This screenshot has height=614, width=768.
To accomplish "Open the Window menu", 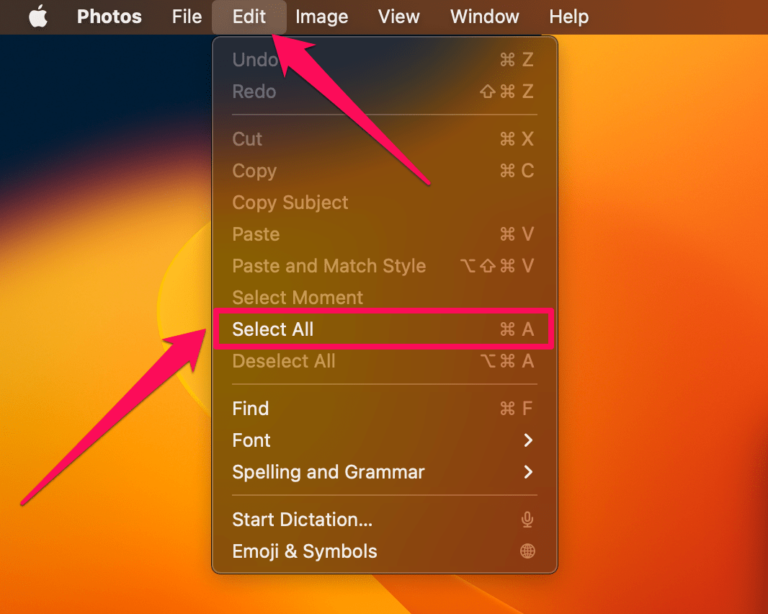I will pyautogui.click(x=485, y=17).
